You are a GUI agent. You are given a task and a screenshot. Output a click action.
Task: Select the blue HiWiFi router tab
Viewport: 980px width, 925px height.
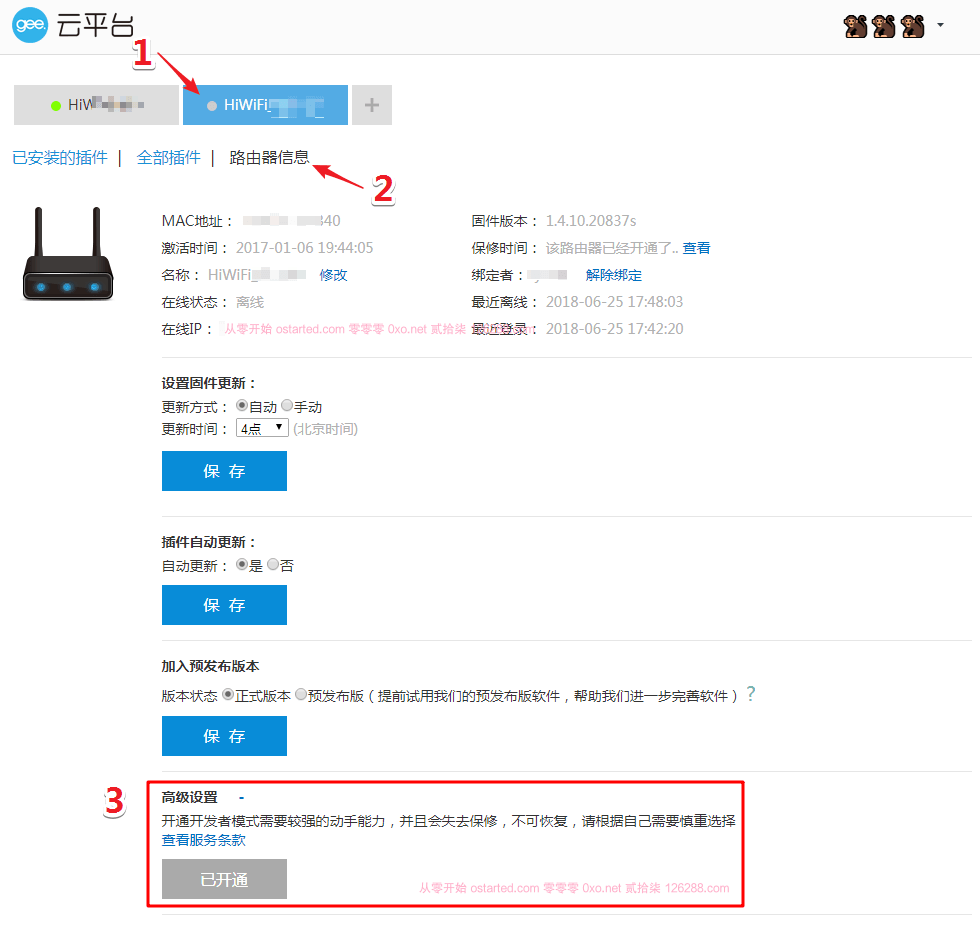(265, 105)
